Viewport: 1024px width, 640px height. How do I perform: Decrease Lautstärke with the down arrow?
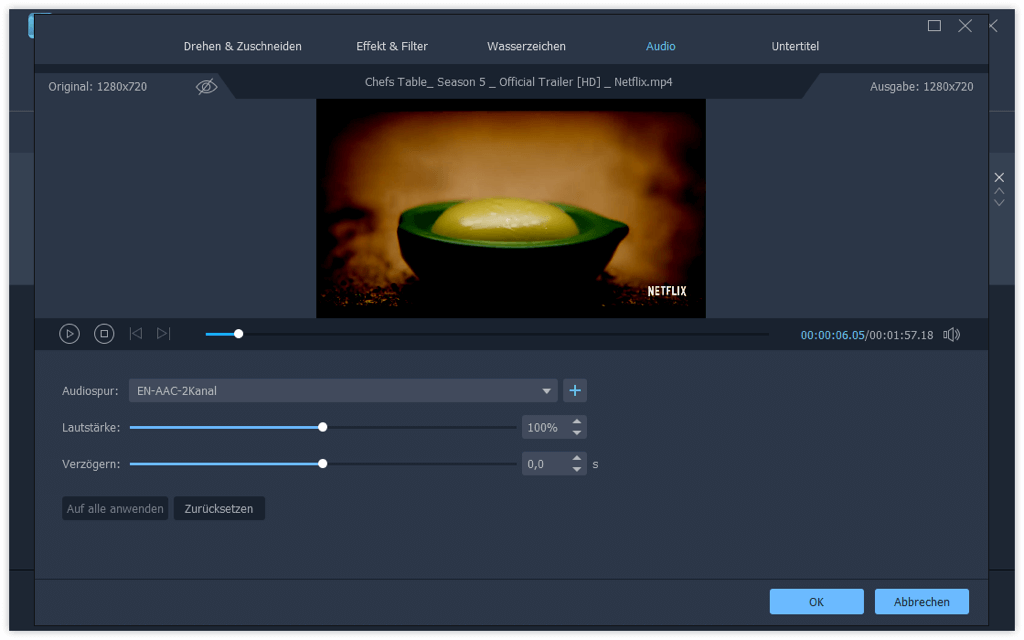point(577,433)
